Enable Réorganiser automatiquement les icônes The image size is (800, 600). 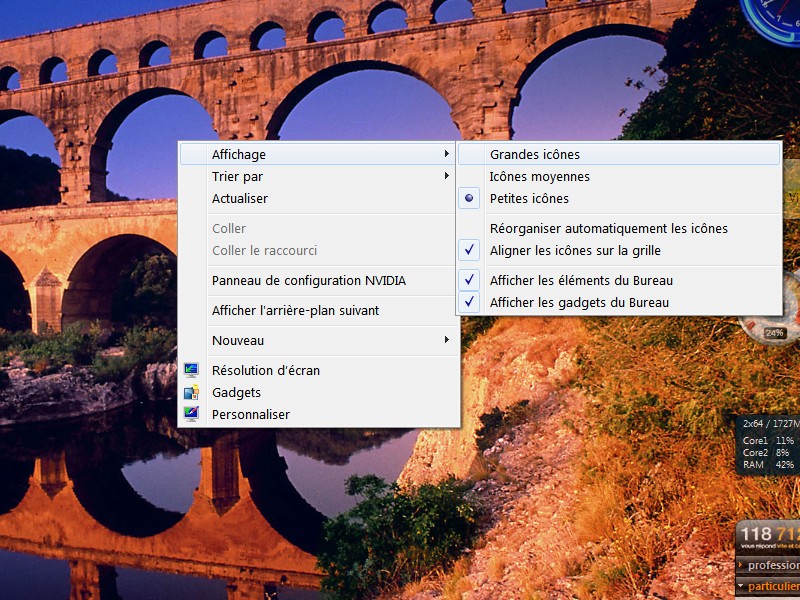coord(608,228)
